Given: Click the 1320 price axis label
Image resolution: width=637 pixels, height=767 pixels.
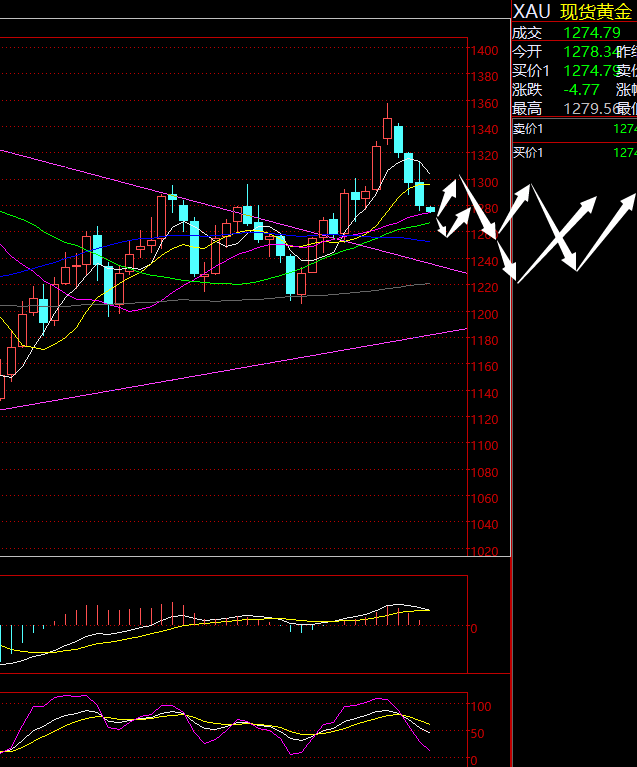Looking at the screenshot, I should click(x=484, y=156).
